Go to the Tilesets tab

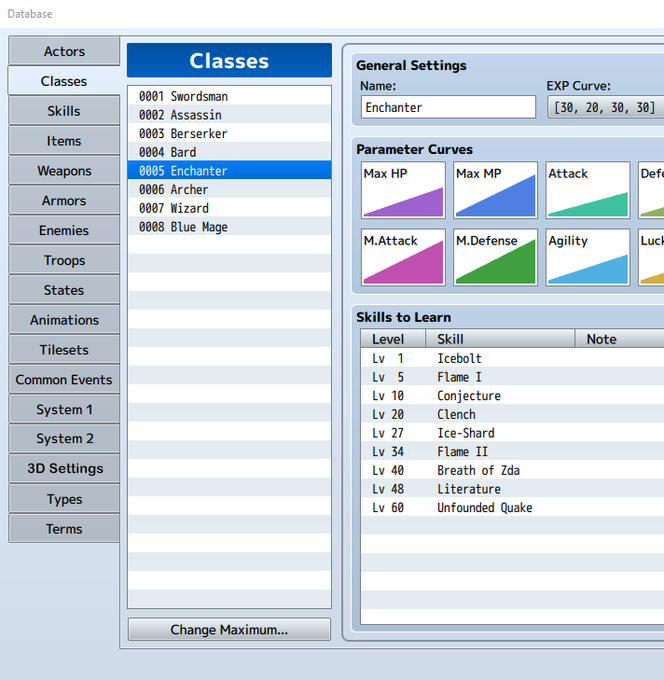click(x=64, y=350)
